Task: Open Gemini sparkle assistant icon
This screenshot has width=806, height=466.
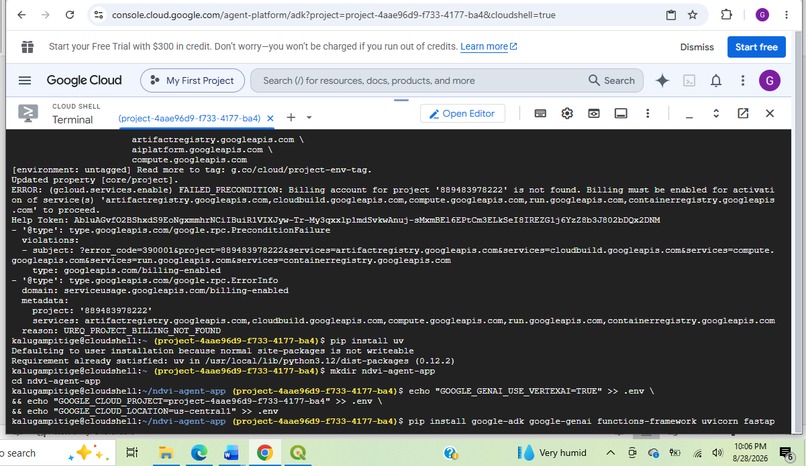Action: pyautogui.click(x=662, y=81)
